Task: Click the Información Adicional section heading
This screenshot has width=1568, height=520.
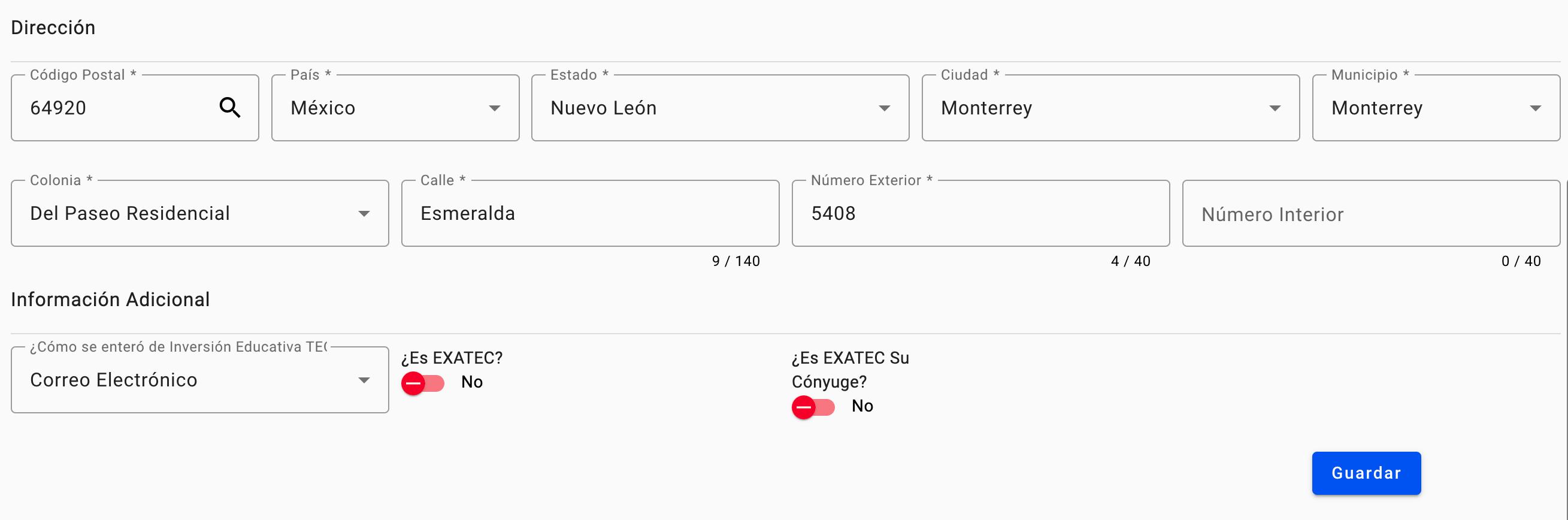Action: click(110, 300)
